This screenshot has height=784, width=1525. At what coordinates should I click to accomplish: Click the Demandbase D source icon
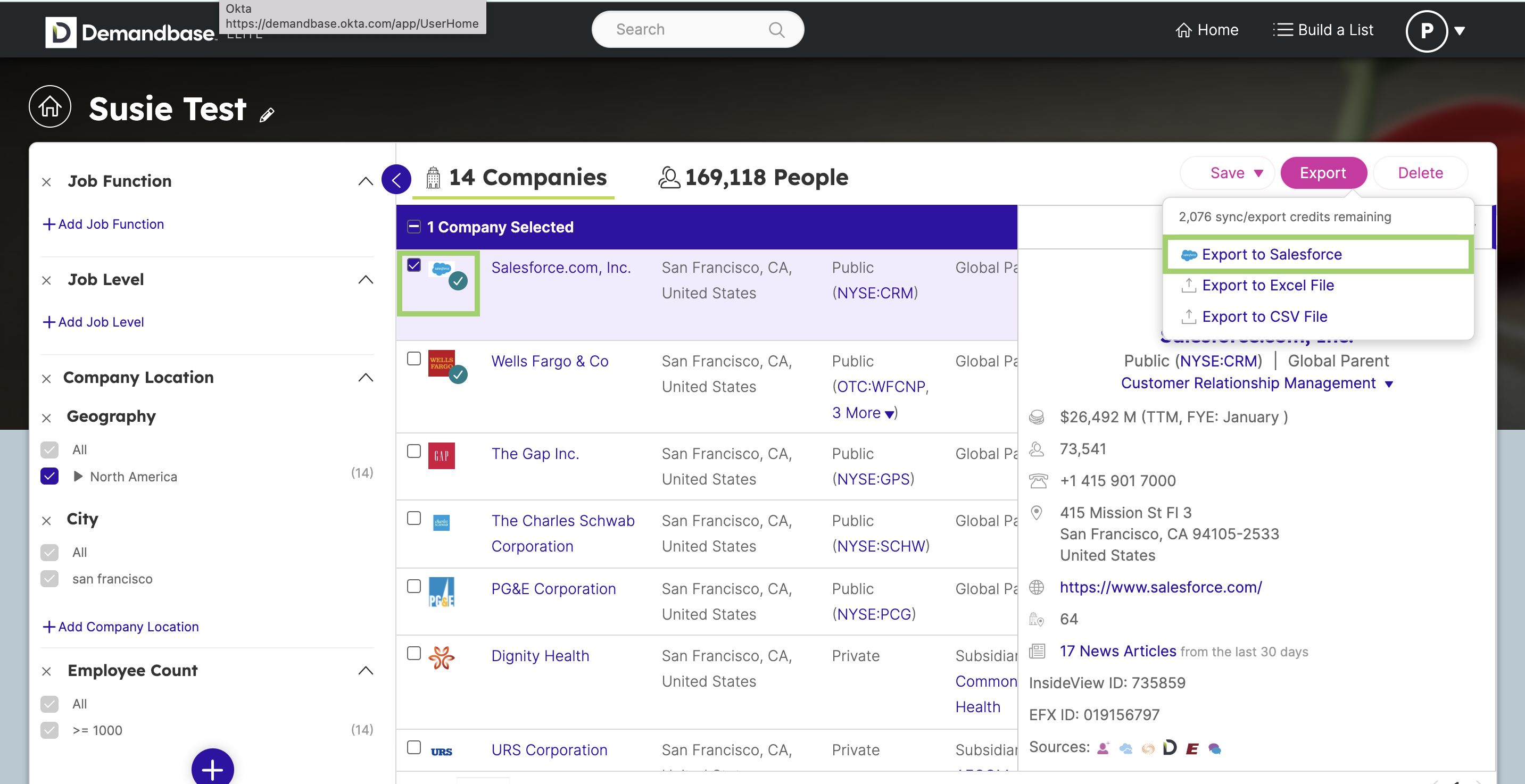click(x=1169, y=747)
